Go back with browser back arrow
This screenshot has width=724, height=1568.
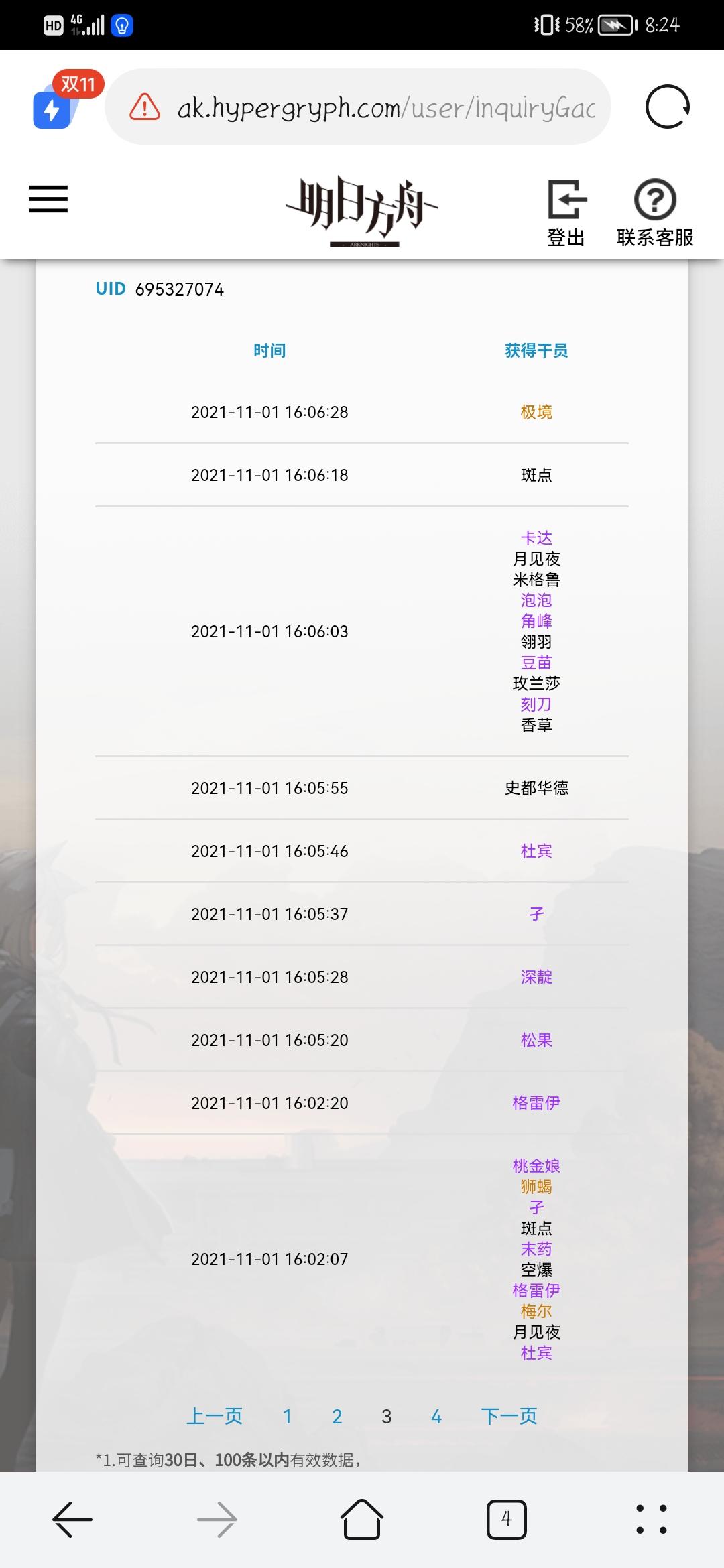(72, 1519)
